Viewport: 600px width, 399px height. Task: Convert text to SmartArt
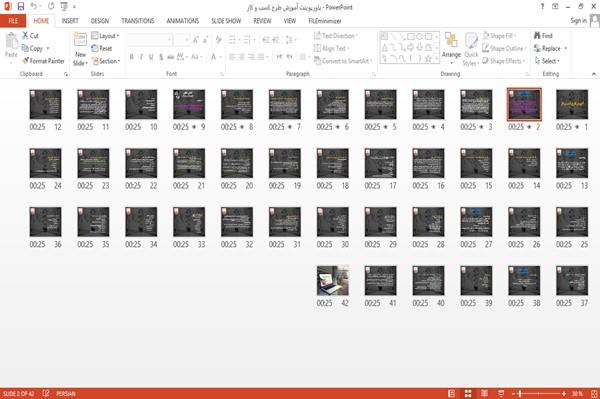(343, 61)
